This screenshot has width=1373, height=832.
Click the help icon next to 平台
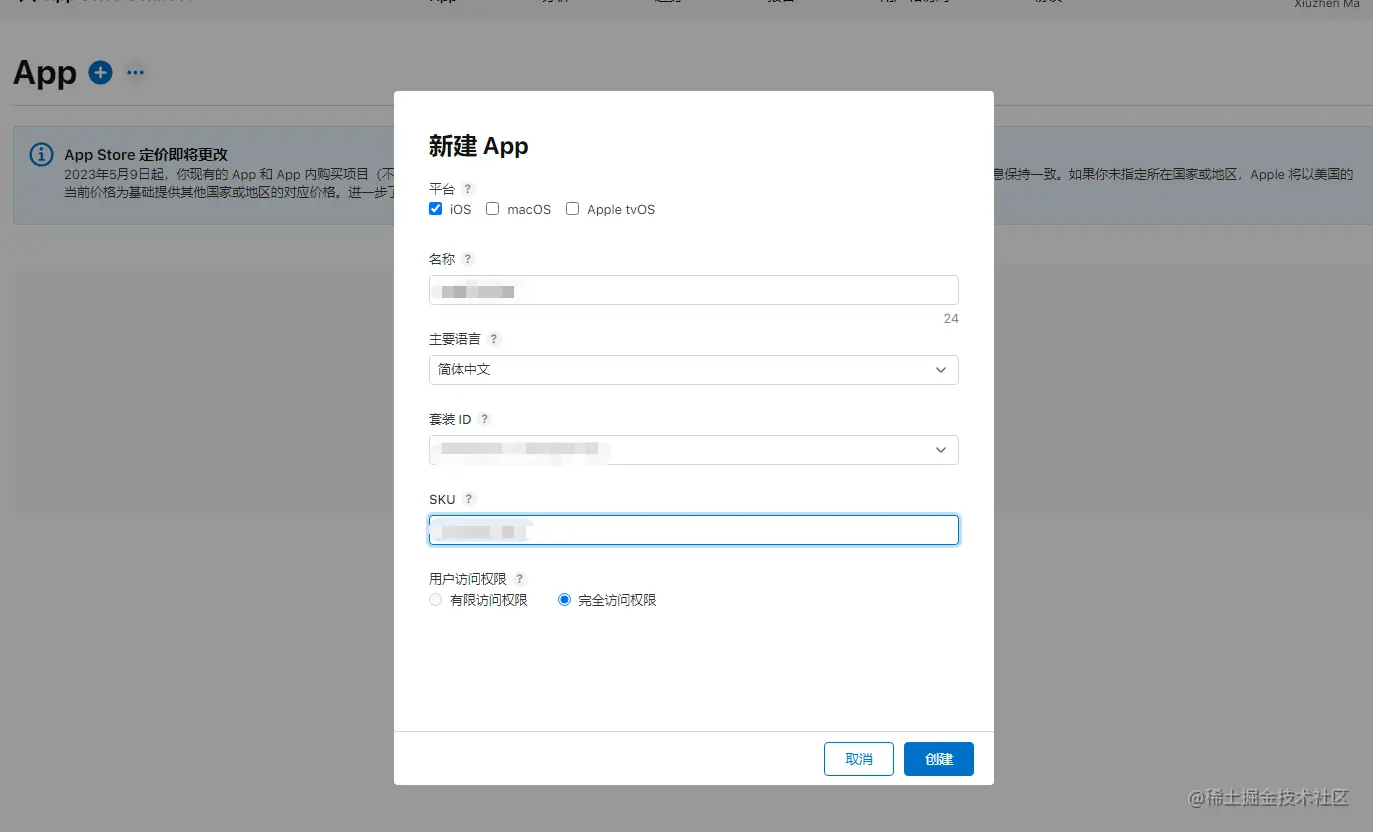click(467, 189)
